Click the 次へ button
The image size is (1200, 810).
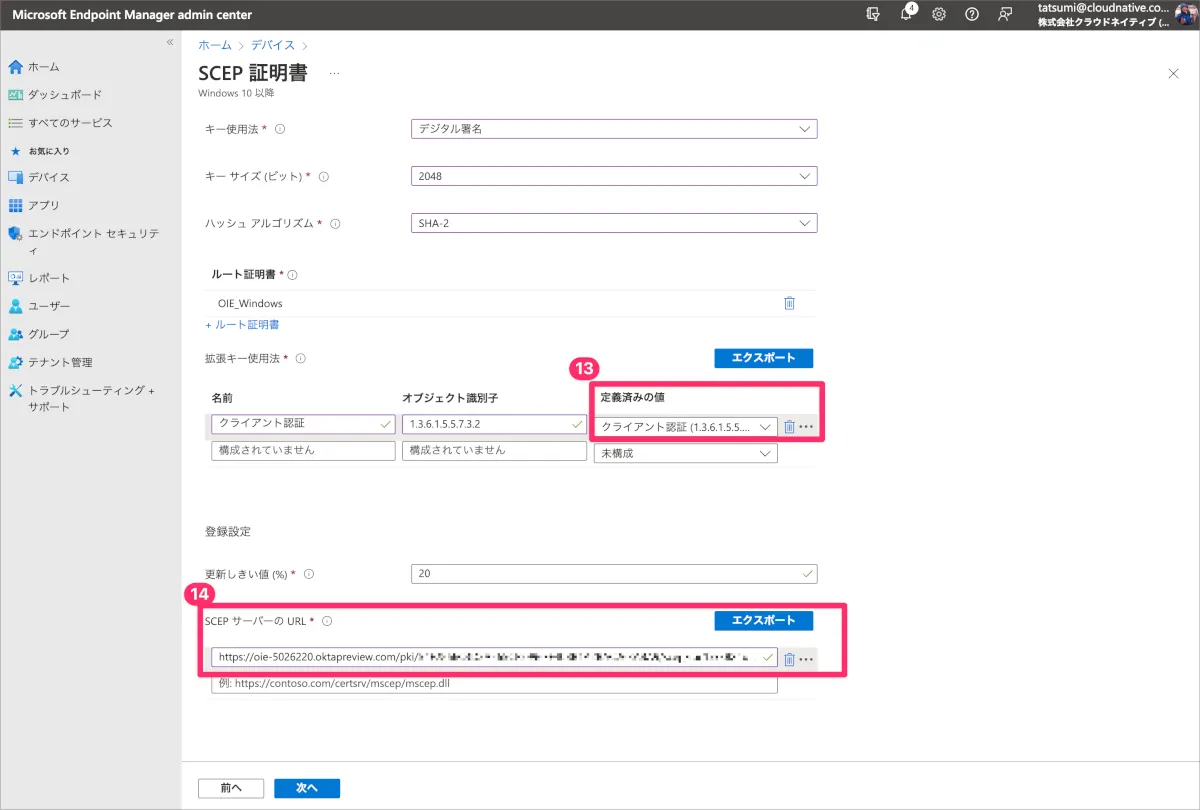coord(306,788)
